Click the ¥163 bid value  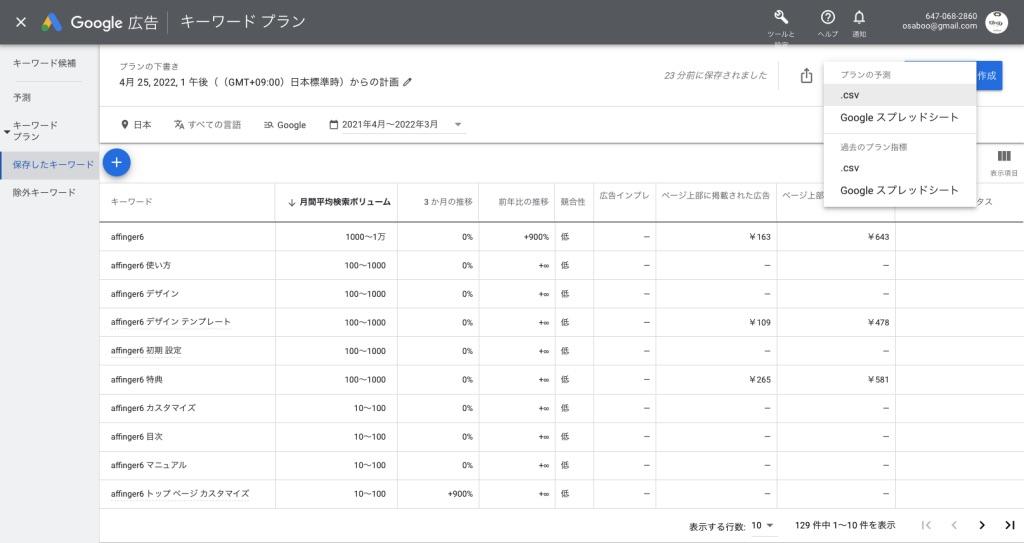(x=760, y=237)
